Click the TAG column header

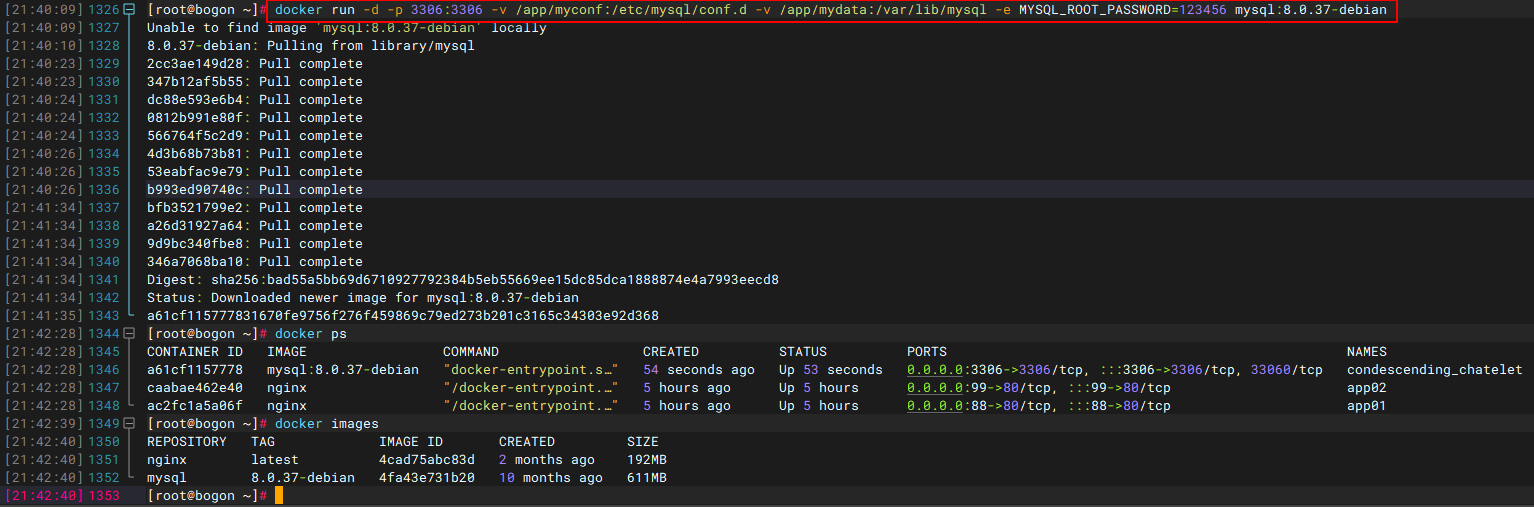263,442
